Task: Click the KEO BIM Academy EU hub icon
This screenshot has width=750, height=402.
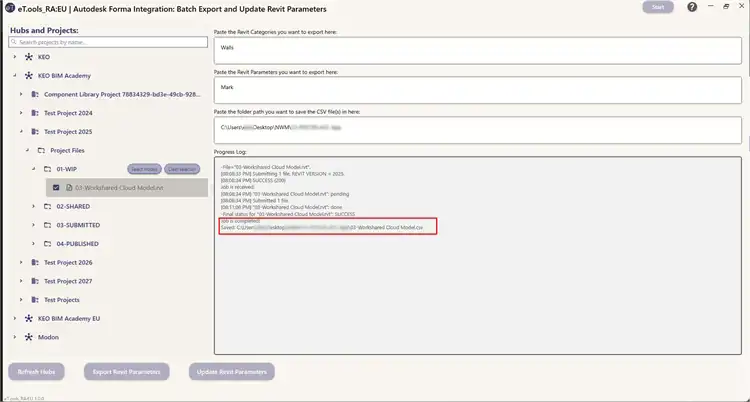Action: click(x=28, y=319)
